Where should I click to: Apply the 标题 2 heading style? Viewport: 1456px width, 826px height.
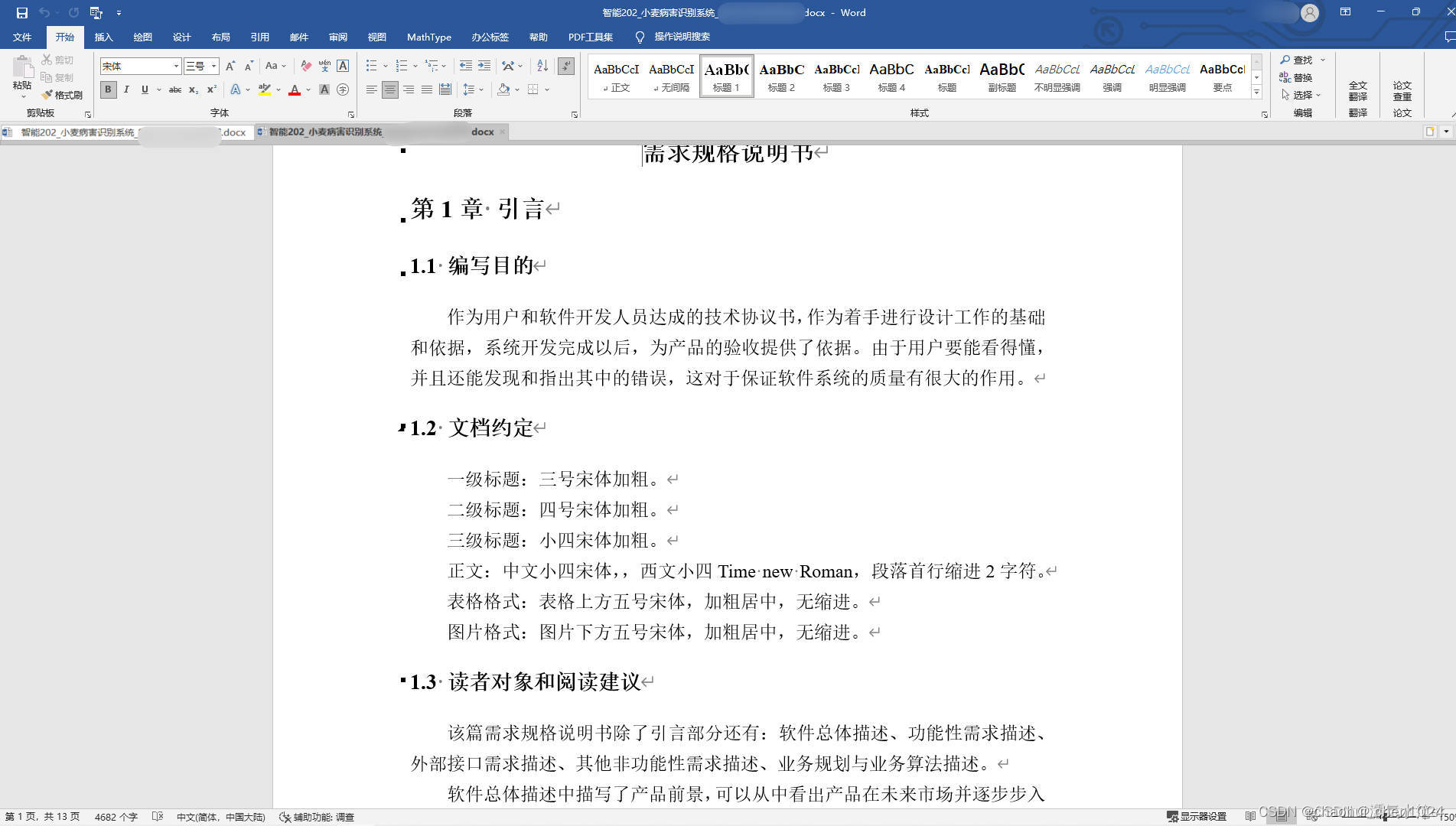point(781,76)
